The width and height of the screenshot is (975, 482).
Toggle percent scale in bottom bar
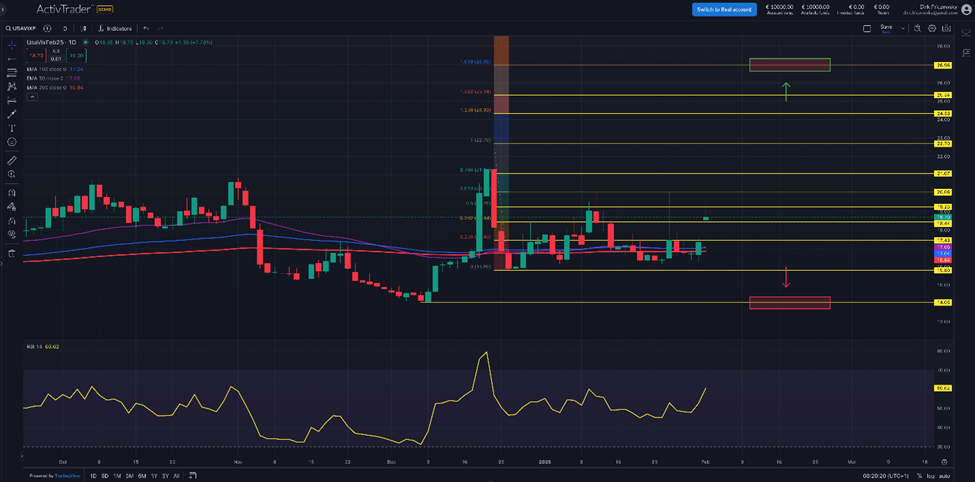pyautogui.click(x=919, y=476)
